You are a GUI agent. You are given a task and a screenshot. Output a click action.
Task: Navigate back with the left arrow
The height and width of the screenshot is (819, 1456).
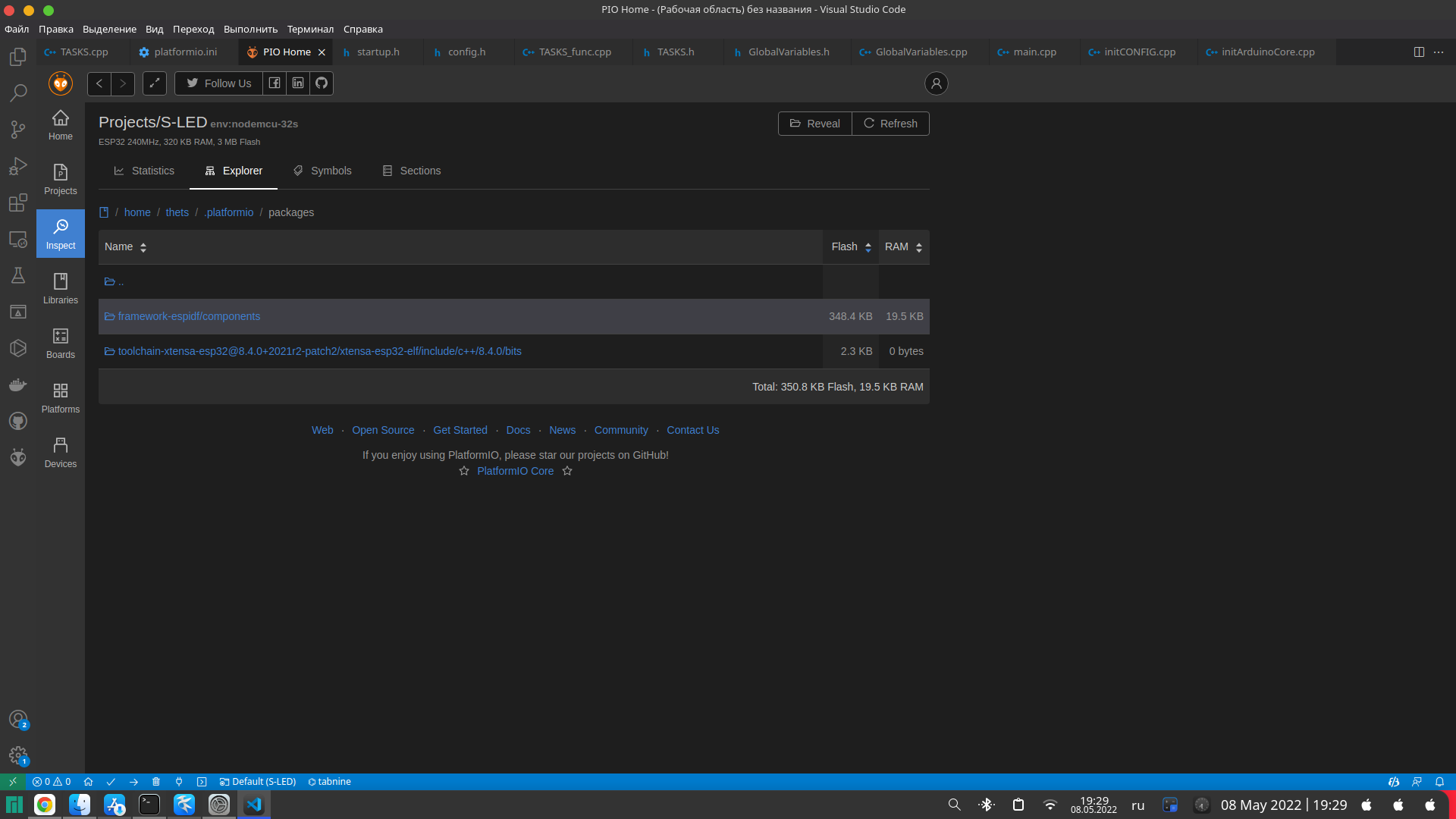point(99,83)
